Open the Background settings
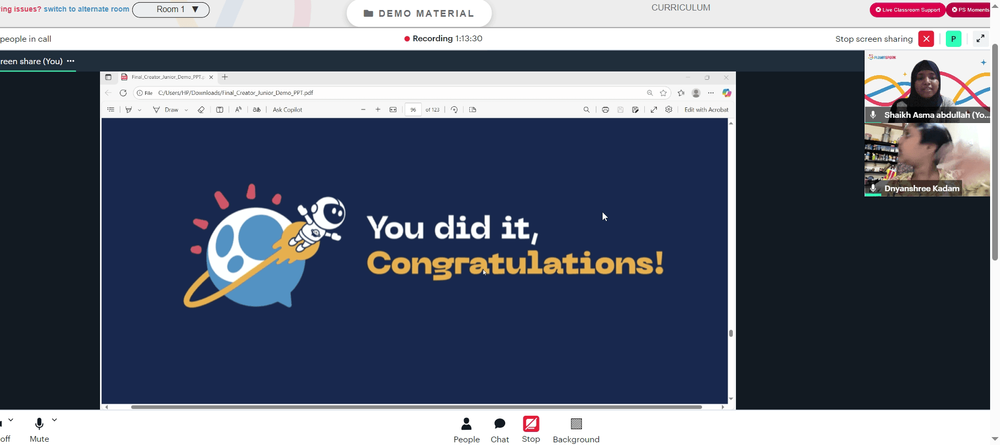 click(x=576, y=429)
